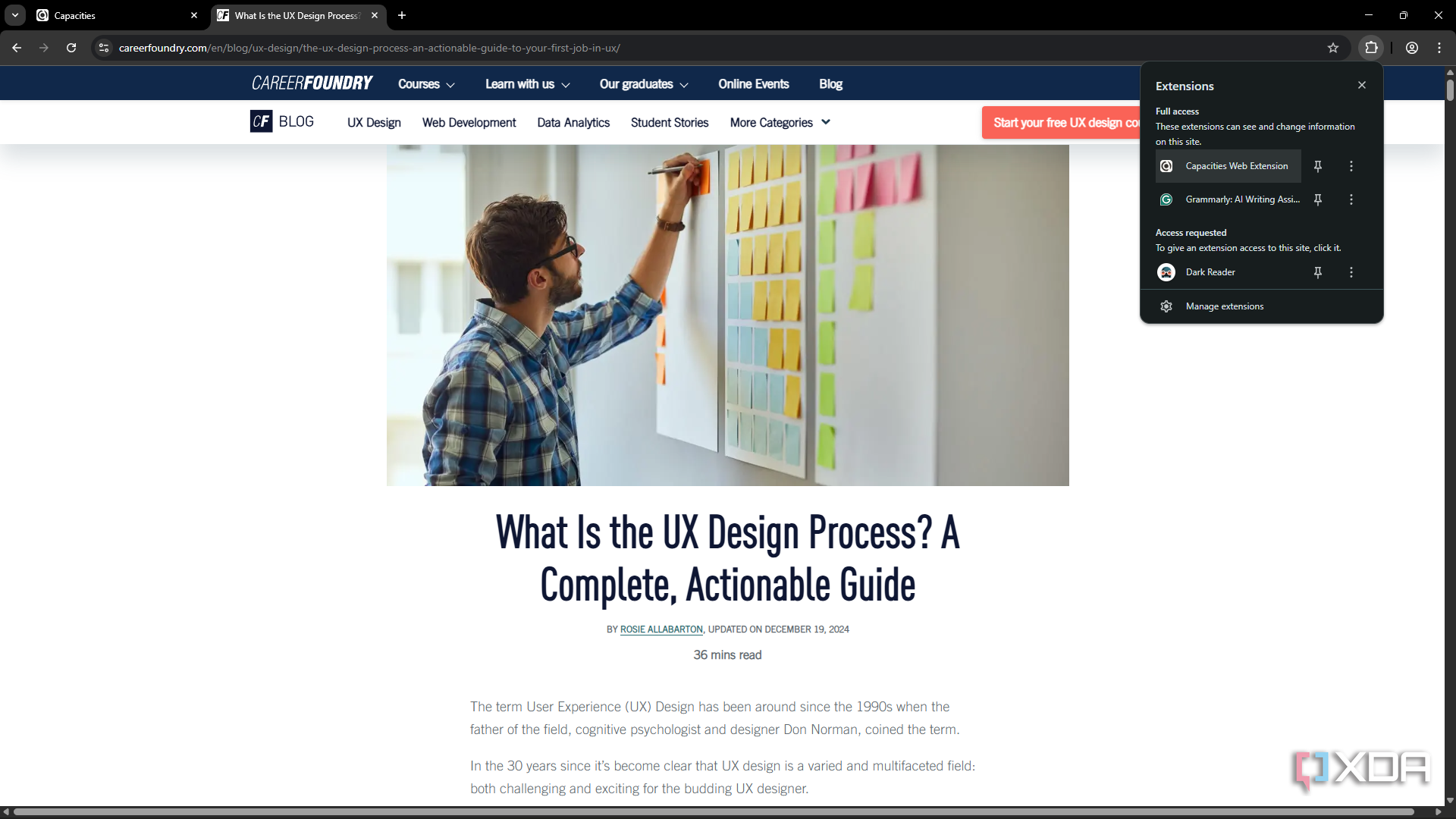
Task: Open the UX Design blog category
Action: [374, 123]
